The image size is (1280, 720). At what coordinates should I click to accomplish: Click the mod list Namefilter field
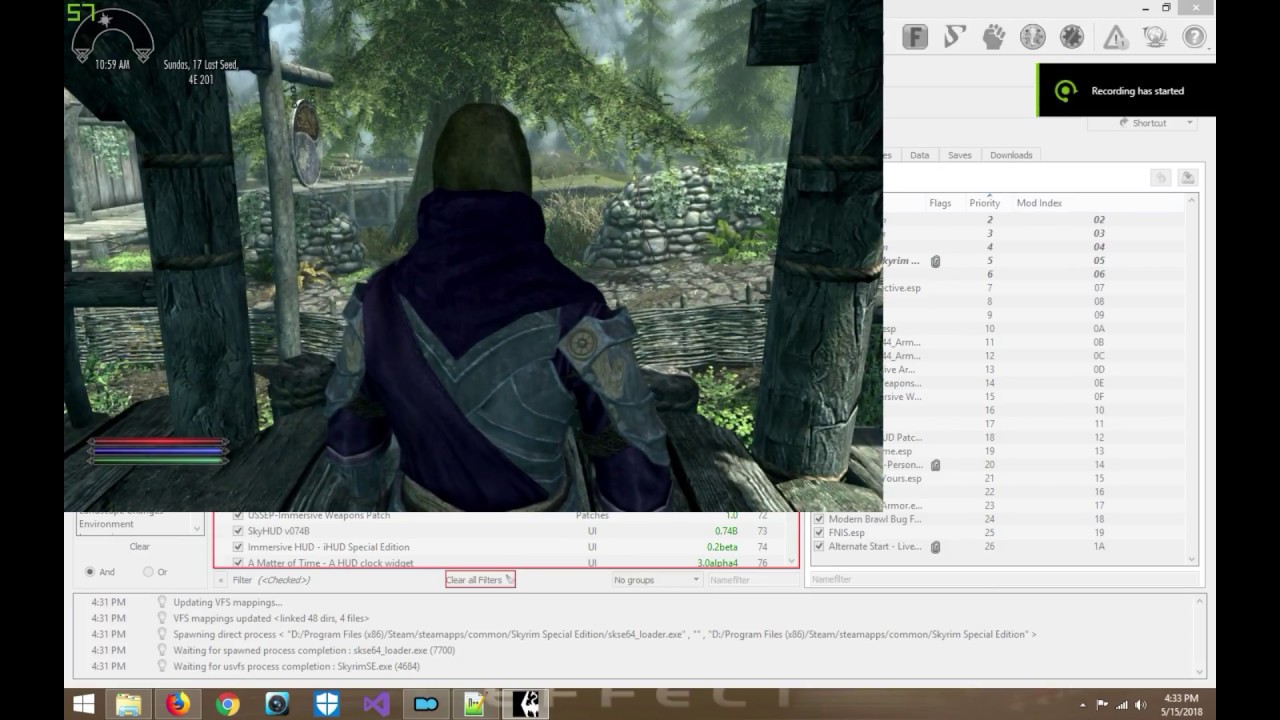click(752, 580)
